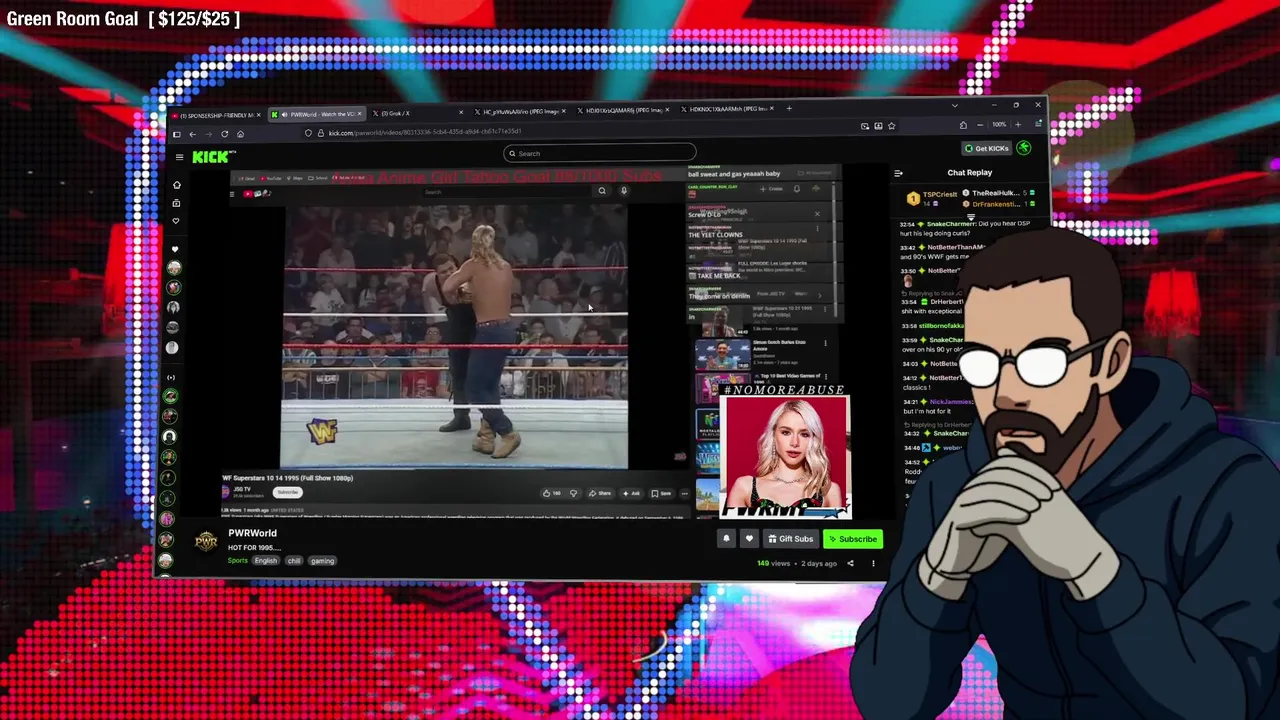The width and height of the screenshot is (1280, 720).
Task: Open the video title WF Superstars 10 14 1995
Action: [288, 478]
